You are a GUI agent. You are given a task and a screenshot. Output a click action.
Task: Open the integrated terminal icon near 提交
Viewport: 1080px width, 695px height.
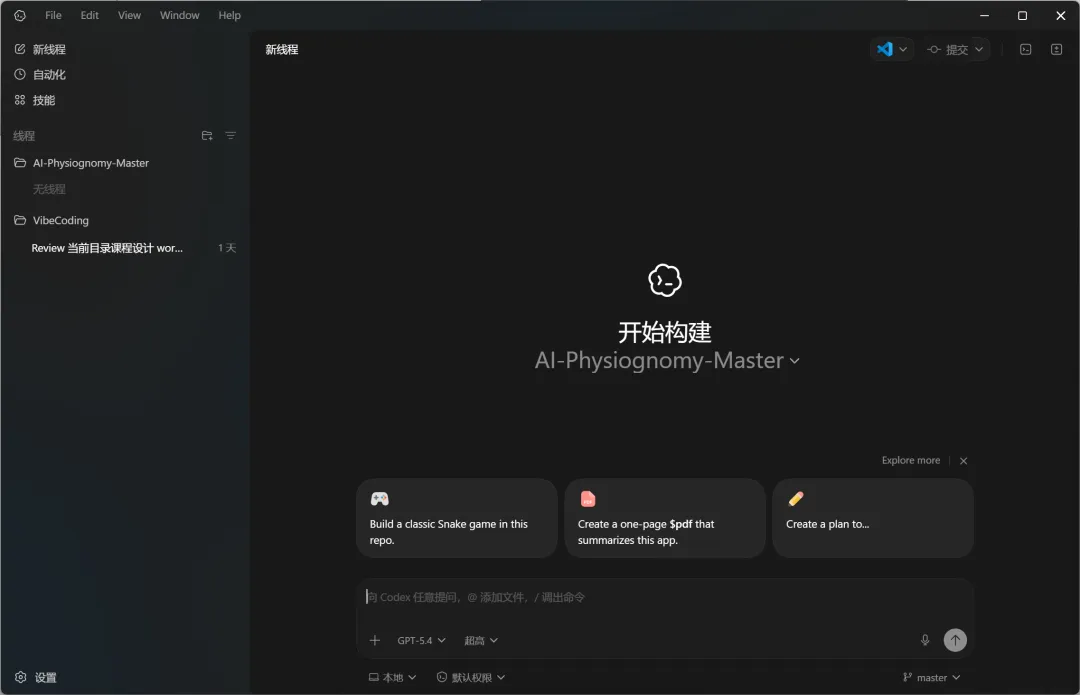tap(1025, 48)
